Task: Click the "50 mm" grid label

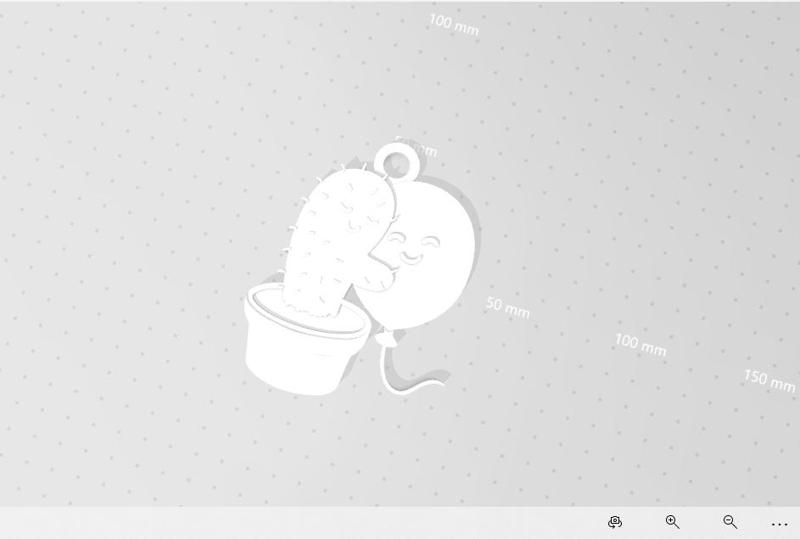Action: tap(508, 308)
